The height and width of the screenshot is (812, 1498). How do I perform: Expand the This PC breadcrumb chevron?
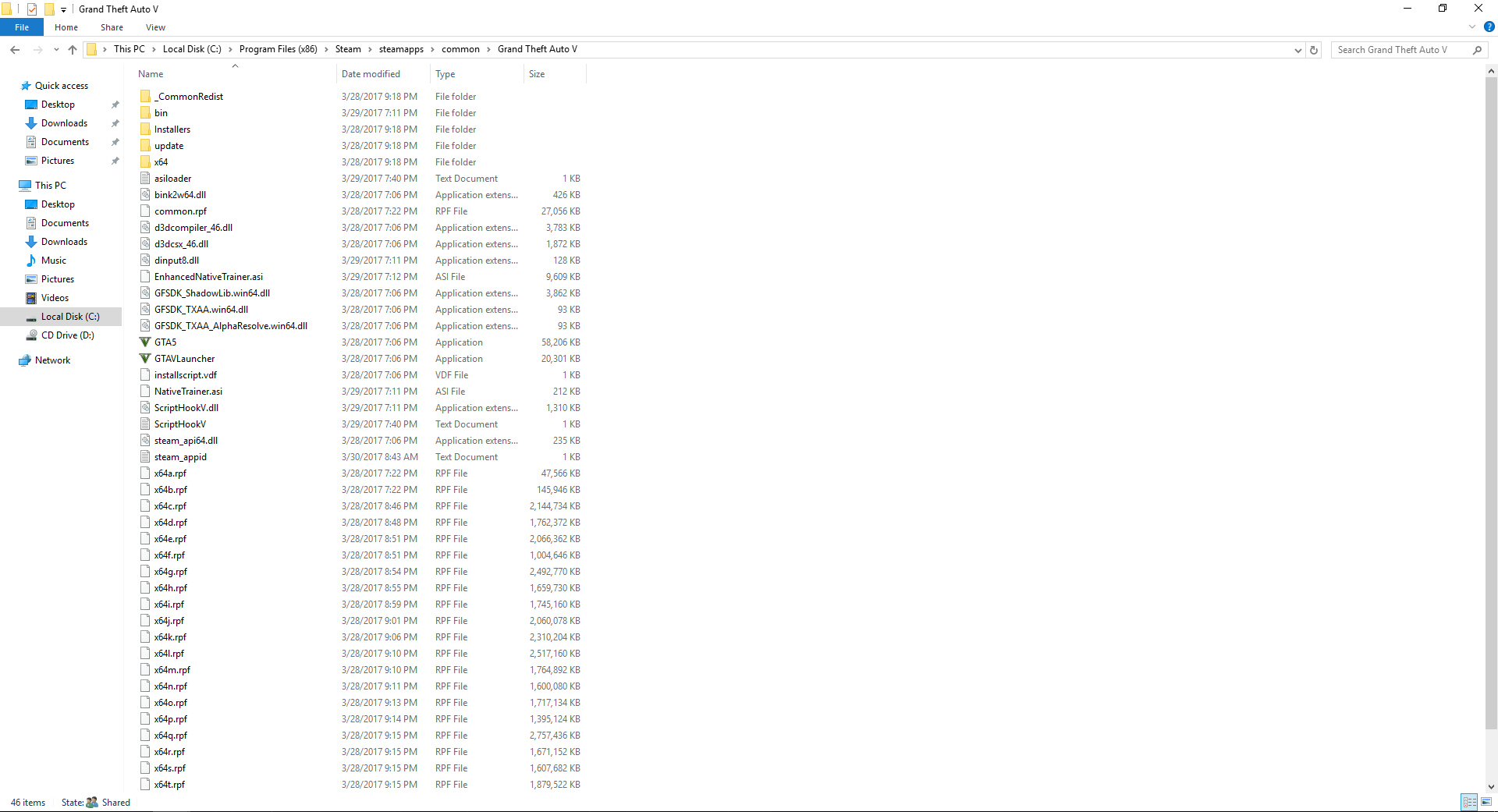(x=154, y=49)
